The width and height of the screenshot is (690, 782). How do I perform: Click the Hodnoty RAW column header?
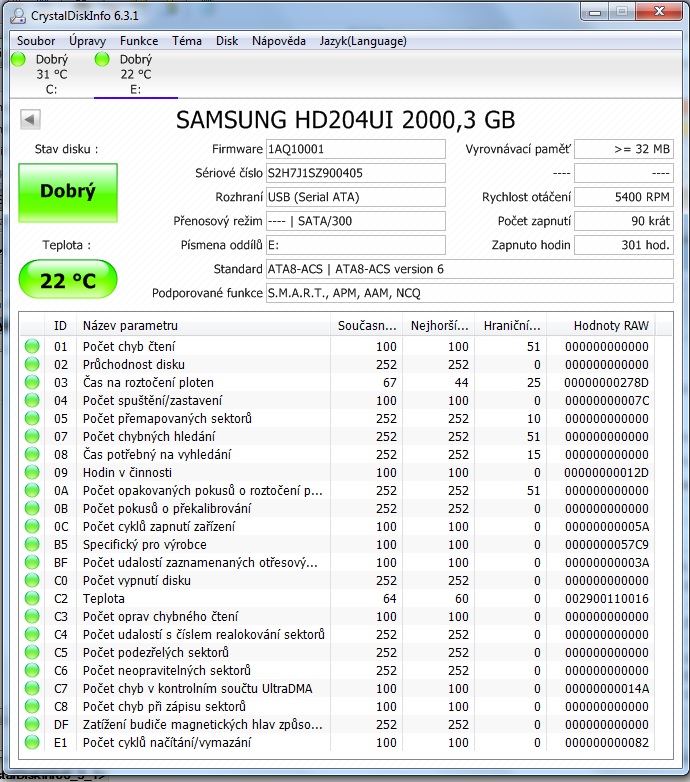tap(601, 326)
